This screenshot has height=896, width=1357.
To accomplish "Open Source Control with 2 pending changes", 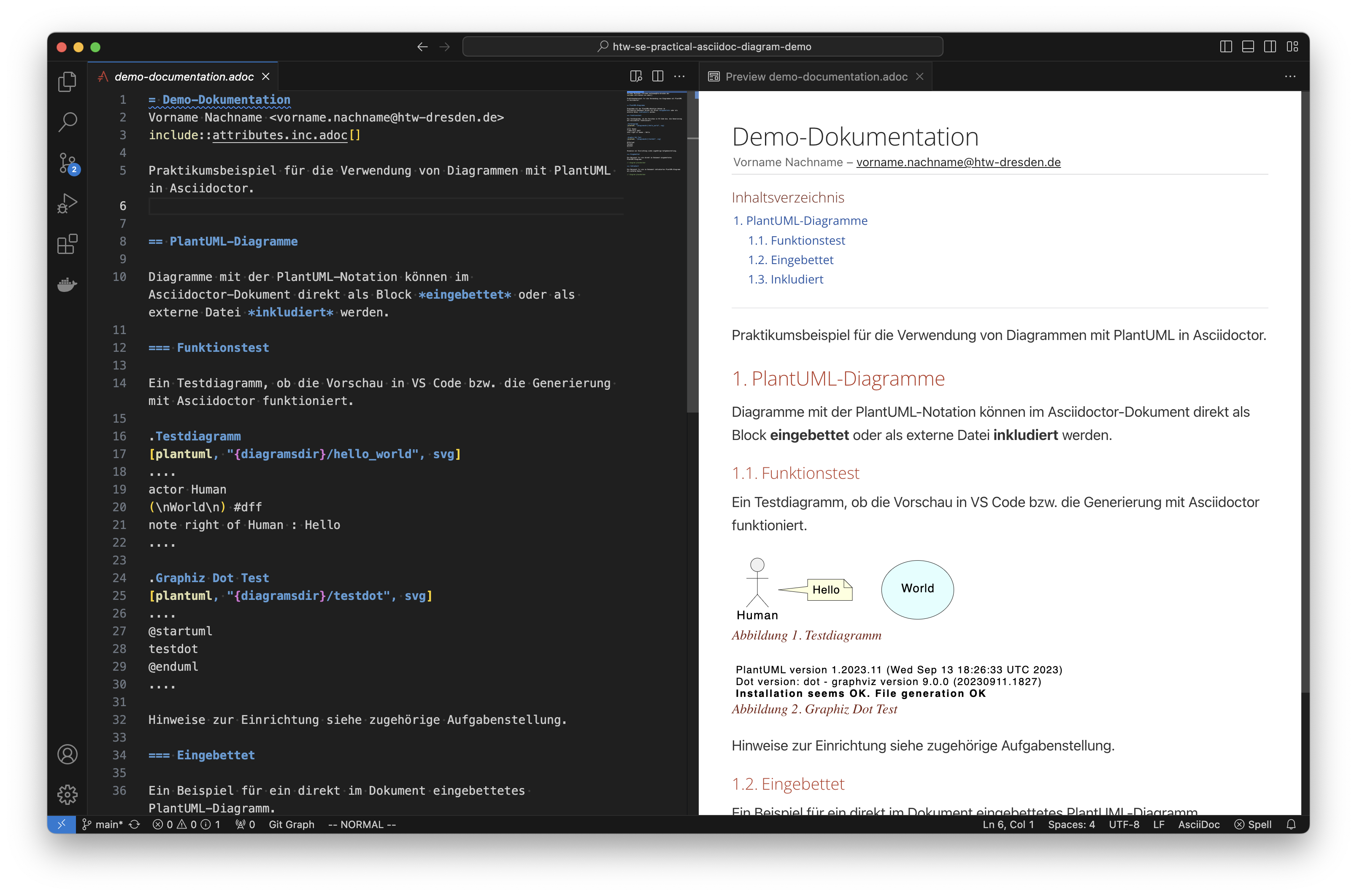I will point(67,163).
